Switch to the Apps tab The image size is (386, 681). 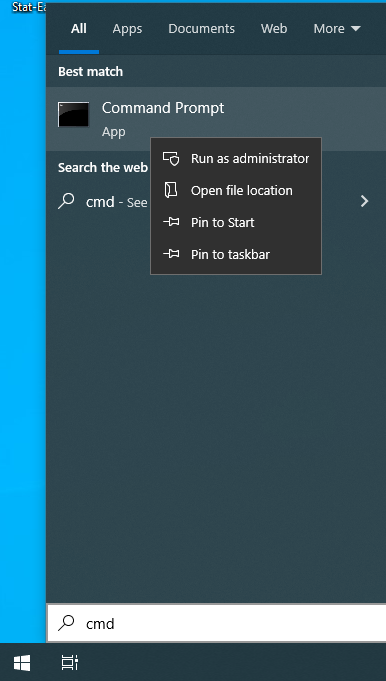click(x=127, y=29)
